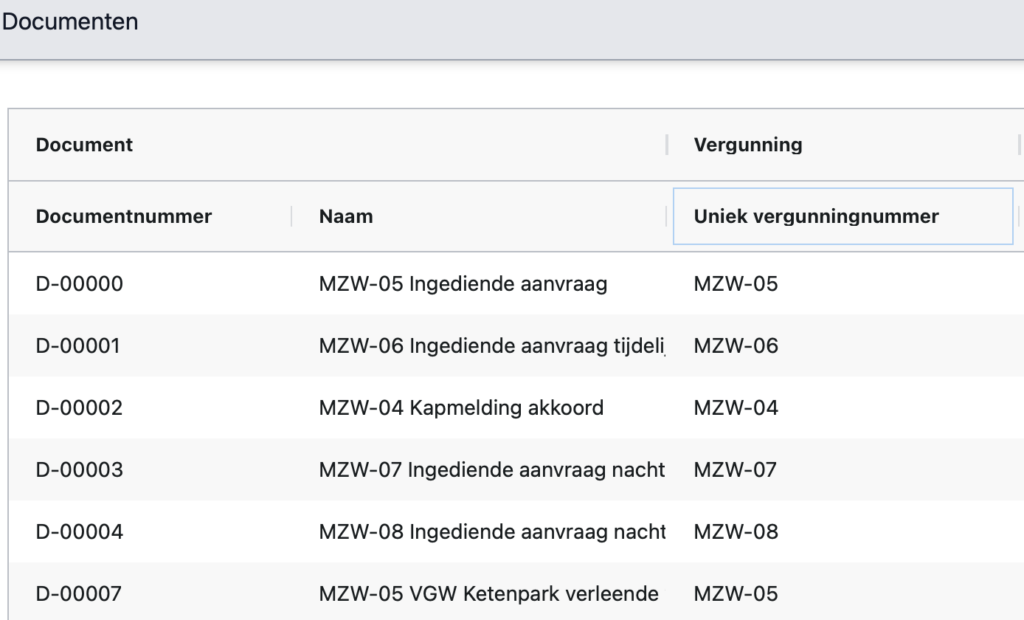The image size is (1024, 620).
Task: Select the Uniek vergunningnummer column header
Action: point(816,216)
